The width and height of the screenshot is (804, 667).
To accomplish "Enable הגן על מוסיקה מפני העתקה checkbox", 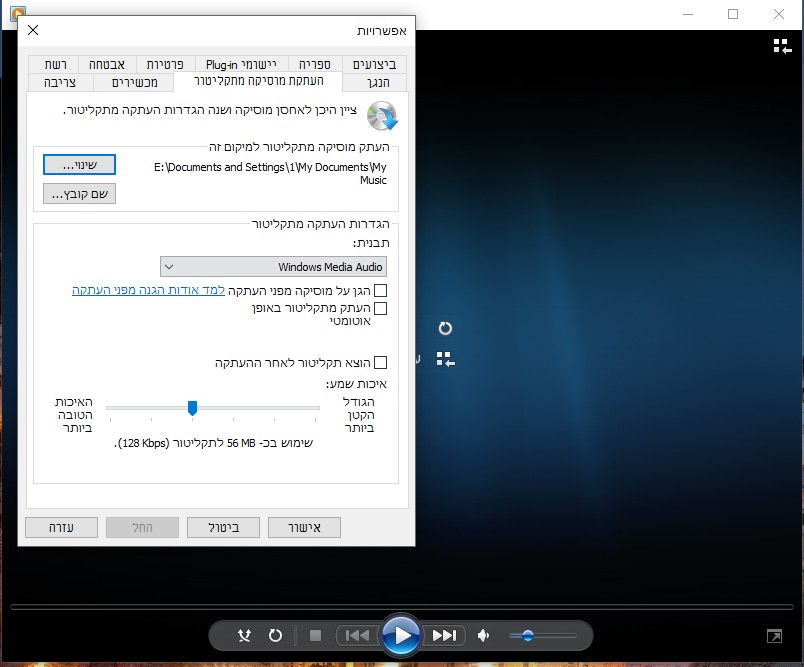I will tap(380, 291).
